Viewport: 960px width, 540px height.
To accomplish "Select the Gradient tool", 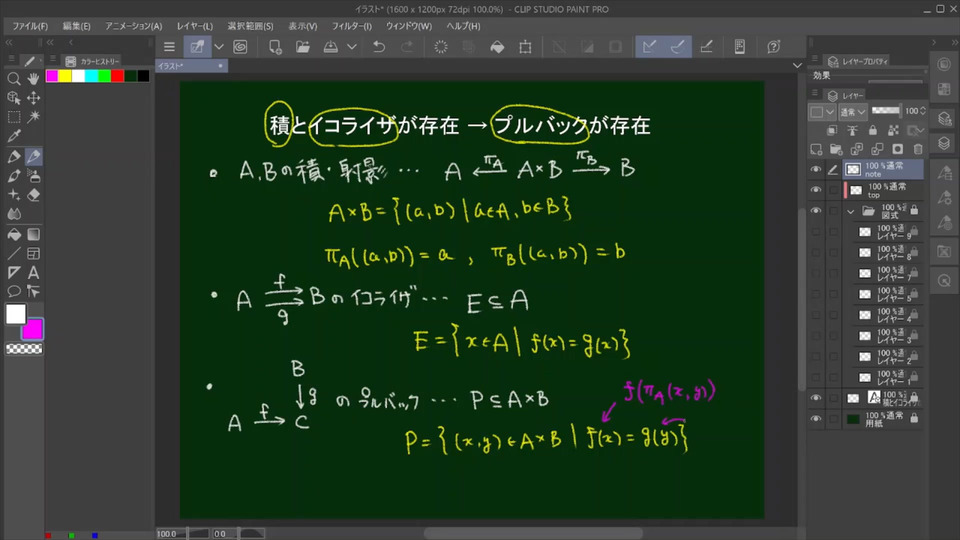I will click(x=34, y=234).
